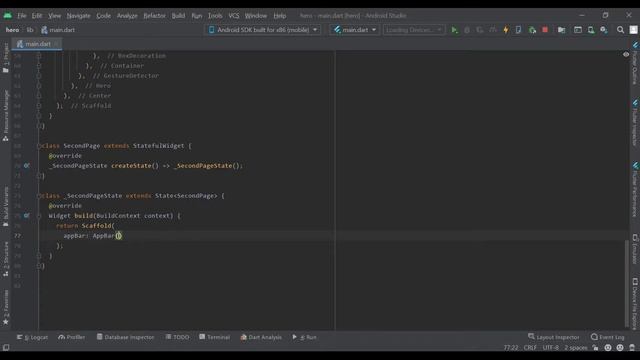
Task: Click override gutter icon beside build method
Action: coord(27,216)
